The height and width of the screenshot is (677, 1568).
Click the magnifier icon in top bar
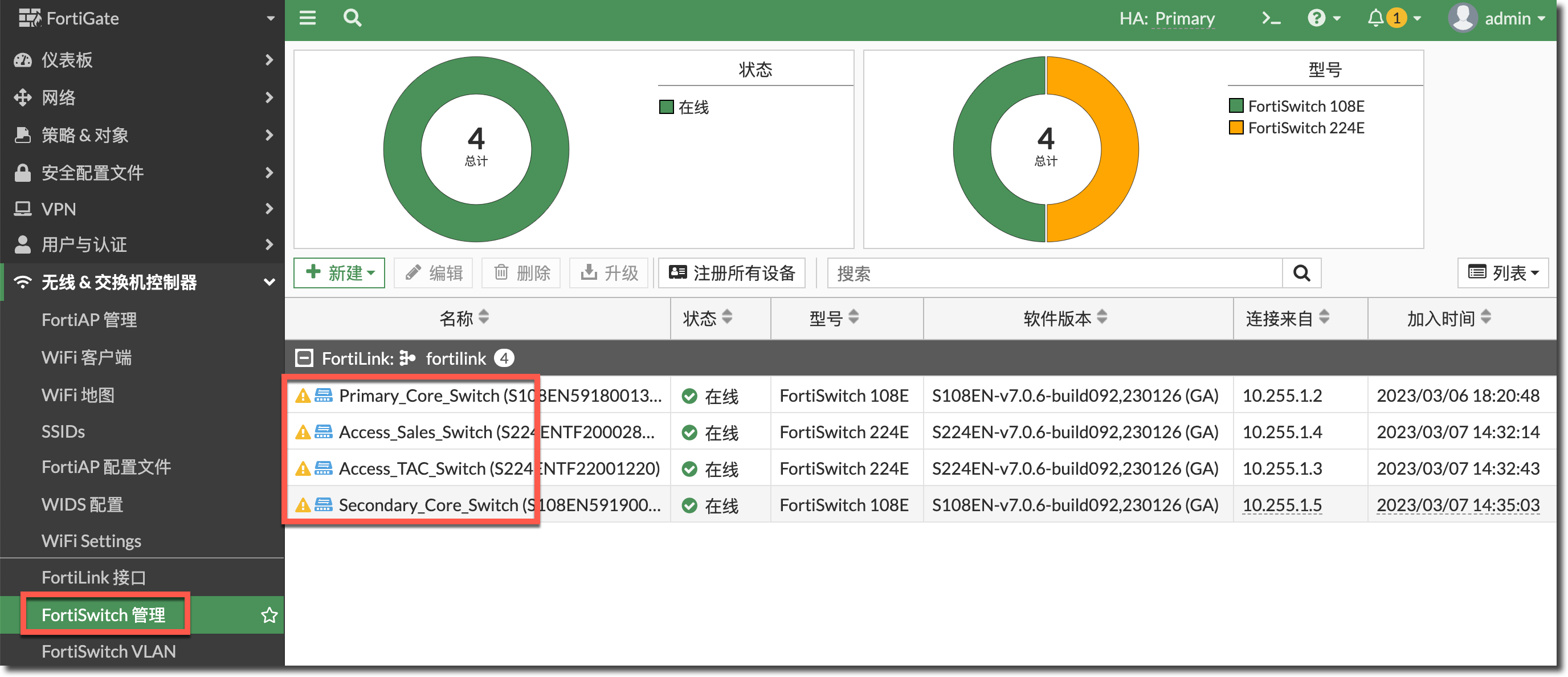click(352, 18)
